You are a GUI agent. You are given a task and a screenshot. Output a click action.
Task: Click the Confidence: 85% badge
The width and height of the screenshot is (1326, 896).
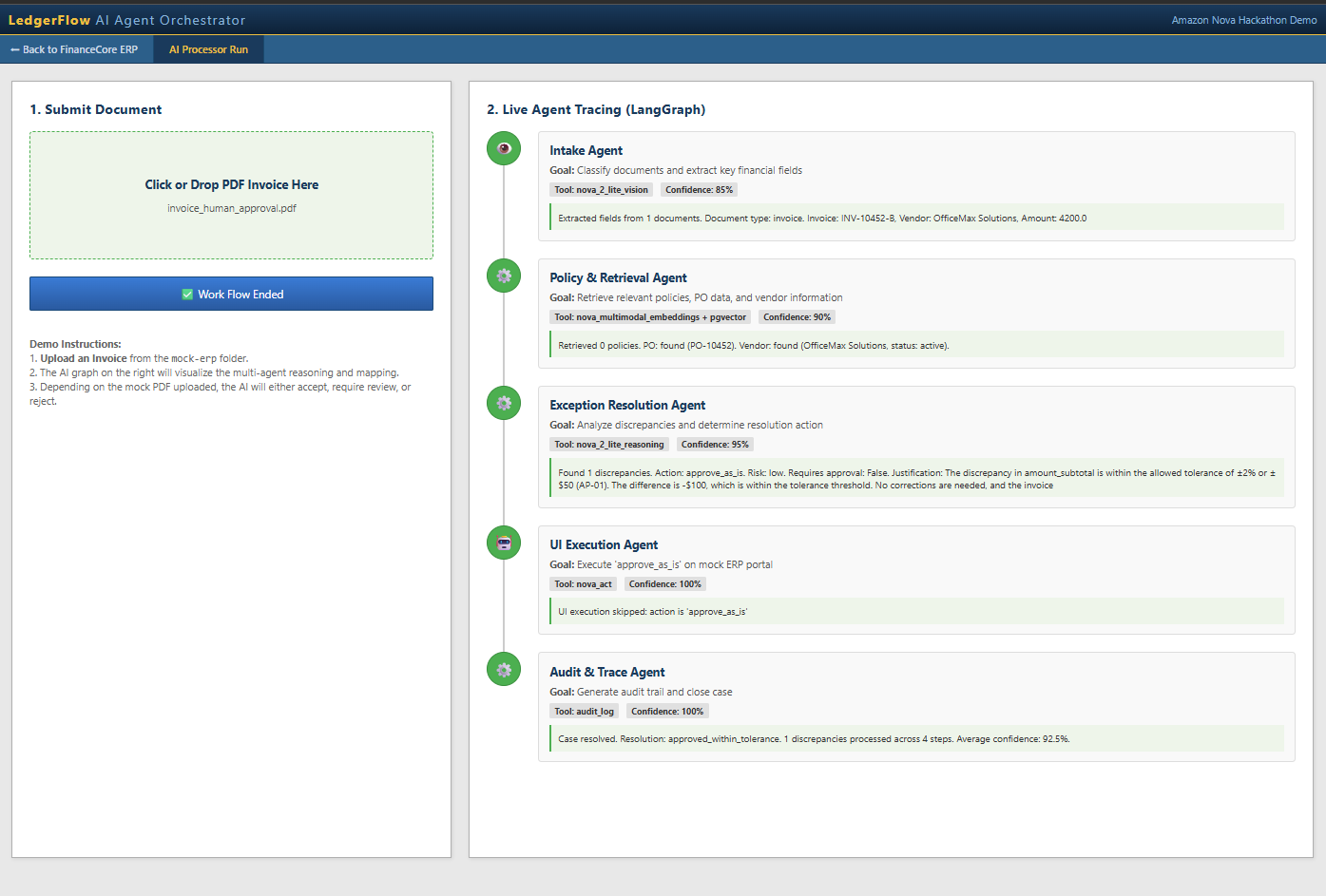click(x=699, y=190)
